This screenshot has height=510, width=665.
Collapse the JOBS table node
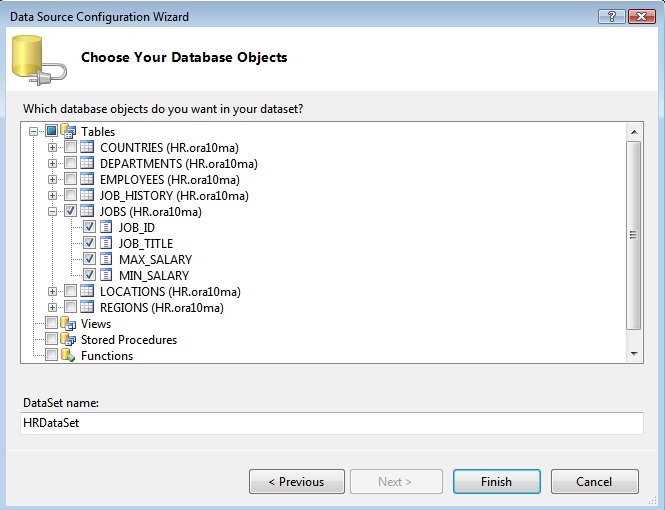(53, 212)
